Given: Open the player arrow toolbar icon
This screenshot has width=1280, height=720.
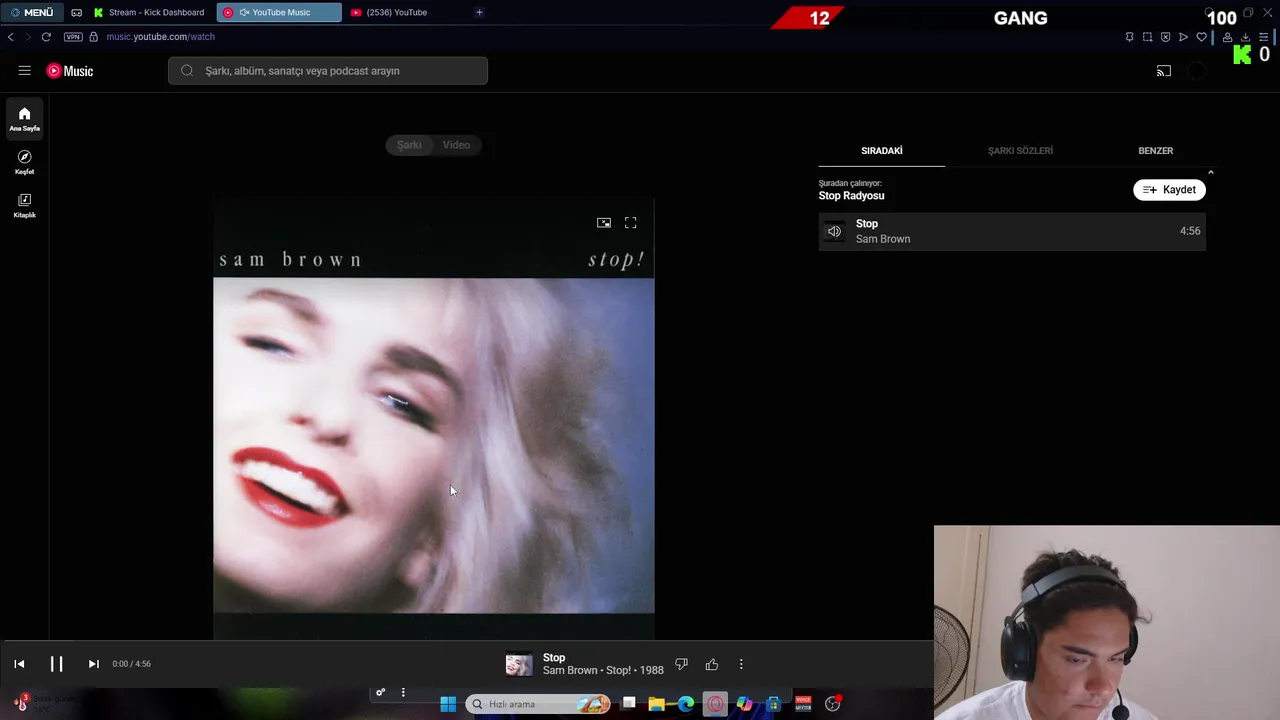Looking at the screenshot, I should pos(1183,37).
